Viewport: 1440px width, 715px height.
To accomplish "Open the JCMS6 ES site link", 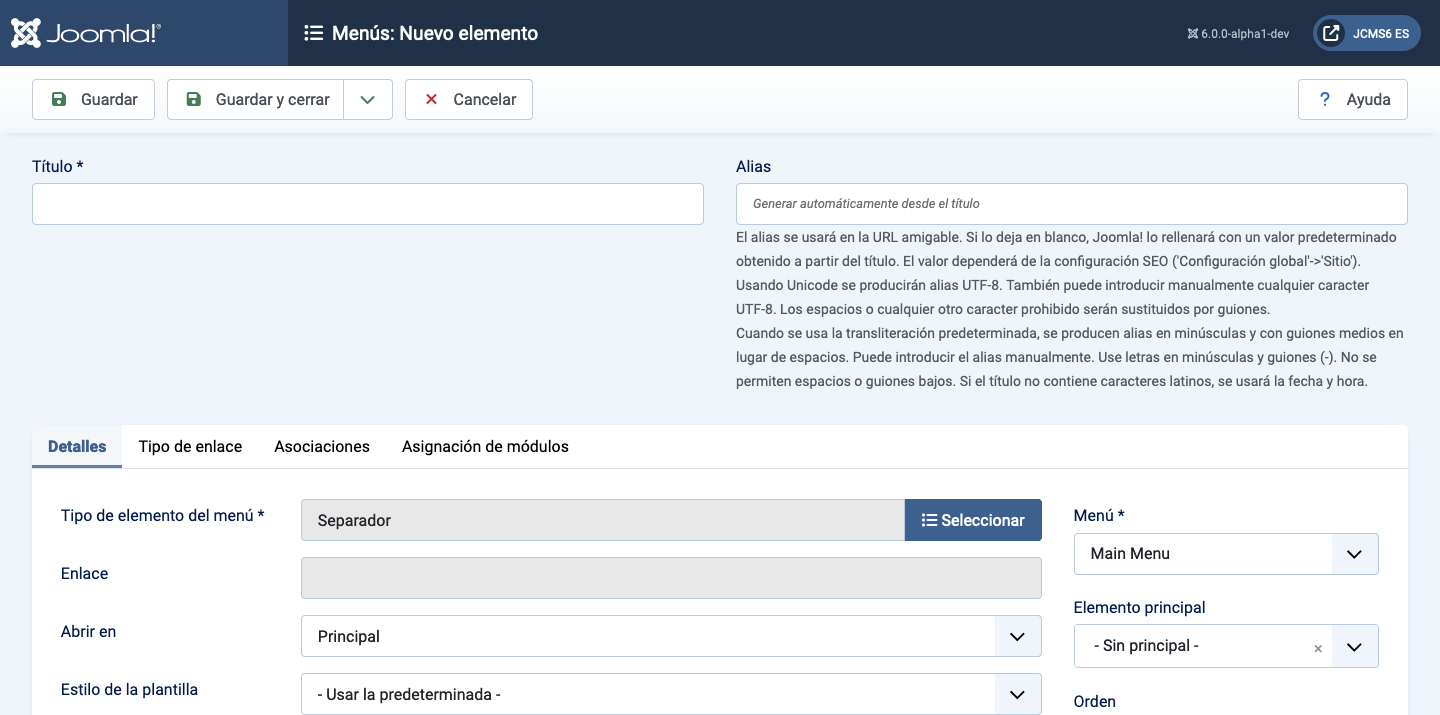I will point(1366,33).
